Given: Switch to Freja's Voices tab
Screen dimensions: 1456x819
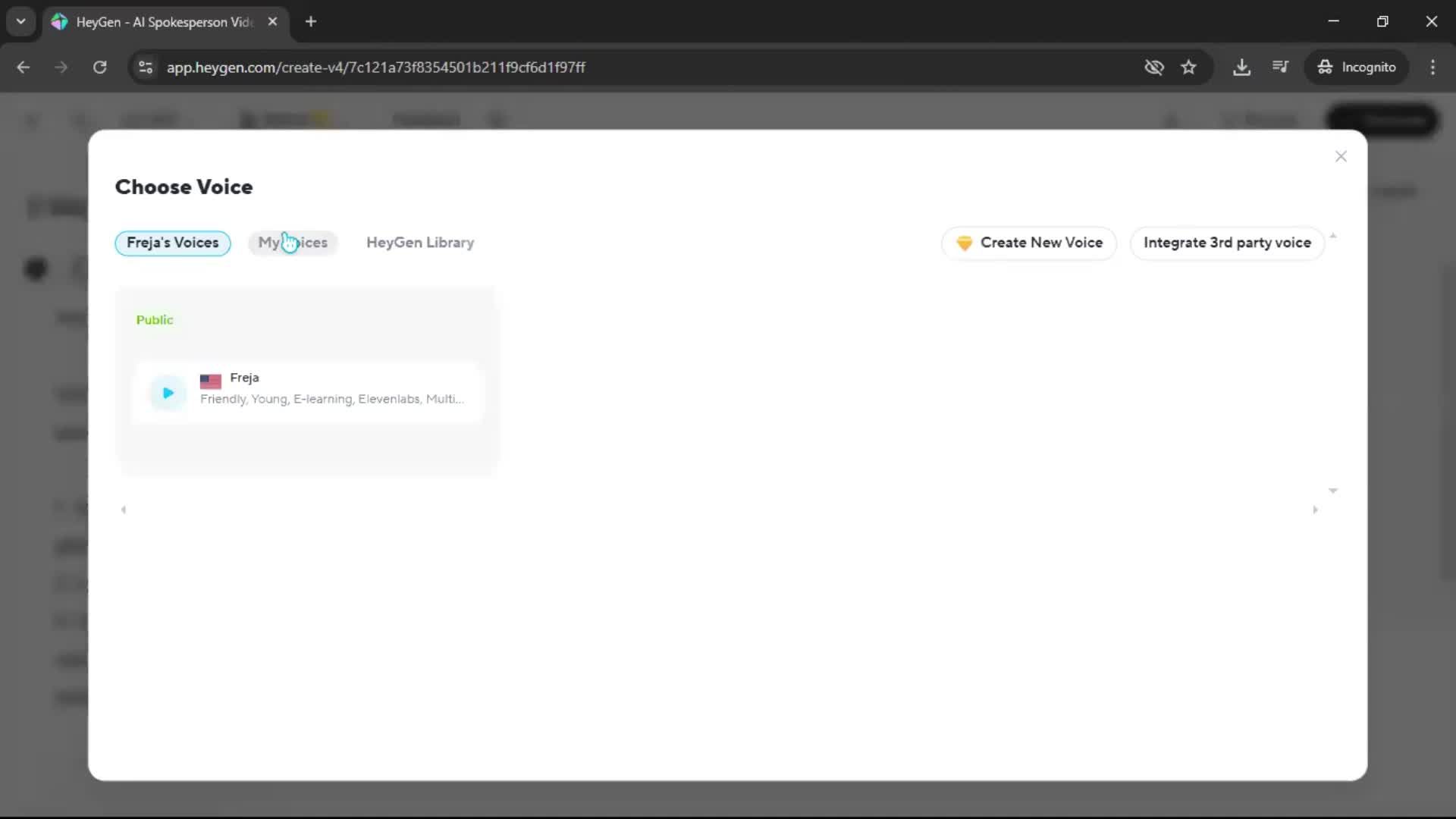Looking at the screenshot, I should (173, 243).
